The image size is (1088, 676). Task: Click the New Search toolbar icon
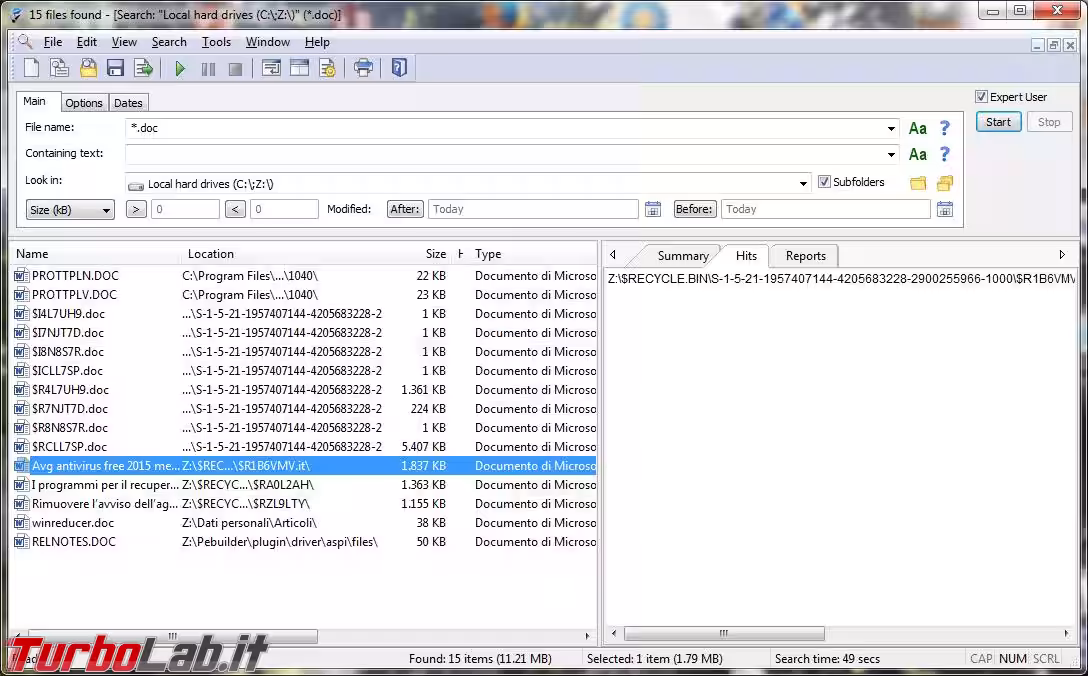click(31, 68)
